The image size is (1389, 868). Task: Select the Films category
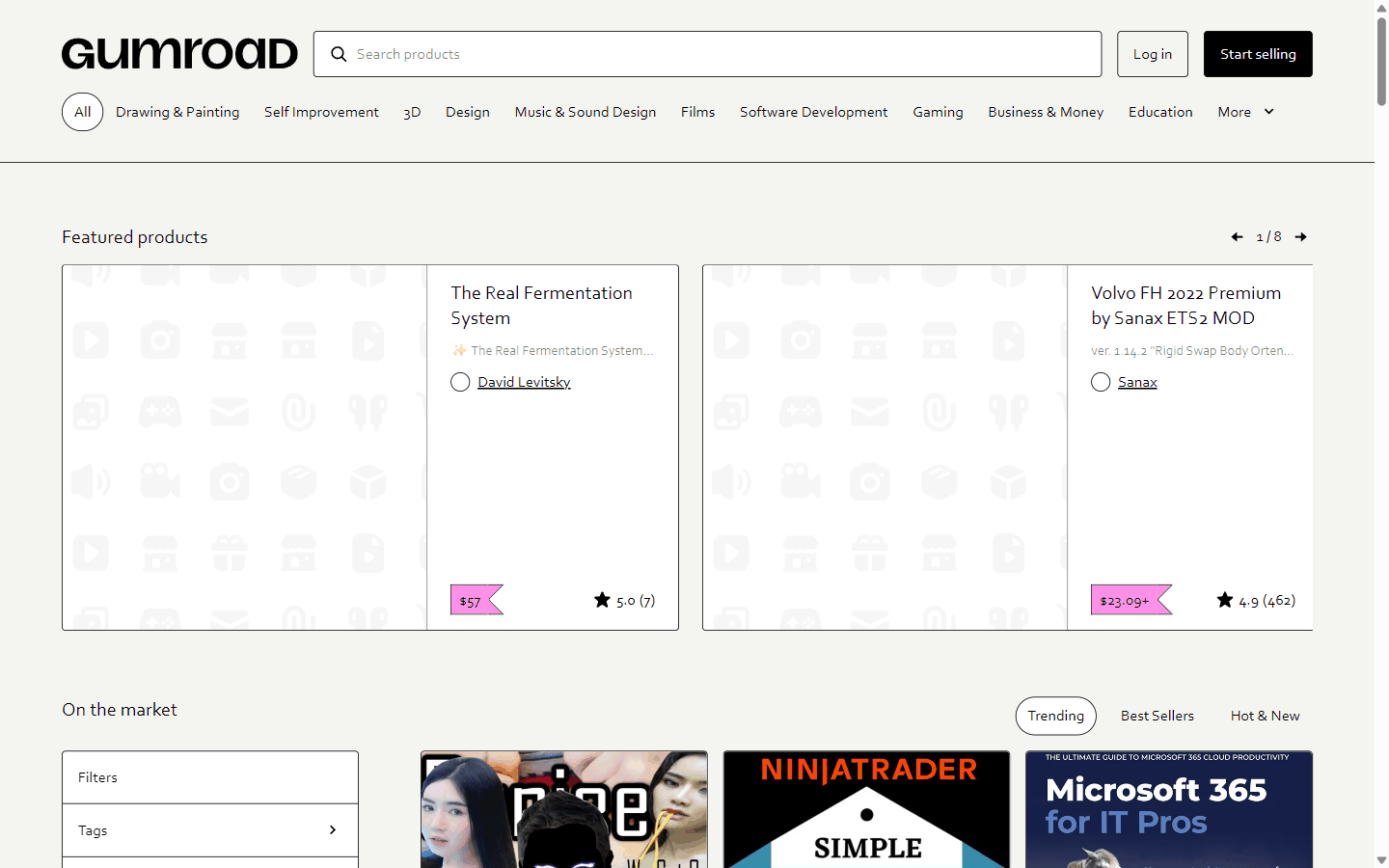698,112
